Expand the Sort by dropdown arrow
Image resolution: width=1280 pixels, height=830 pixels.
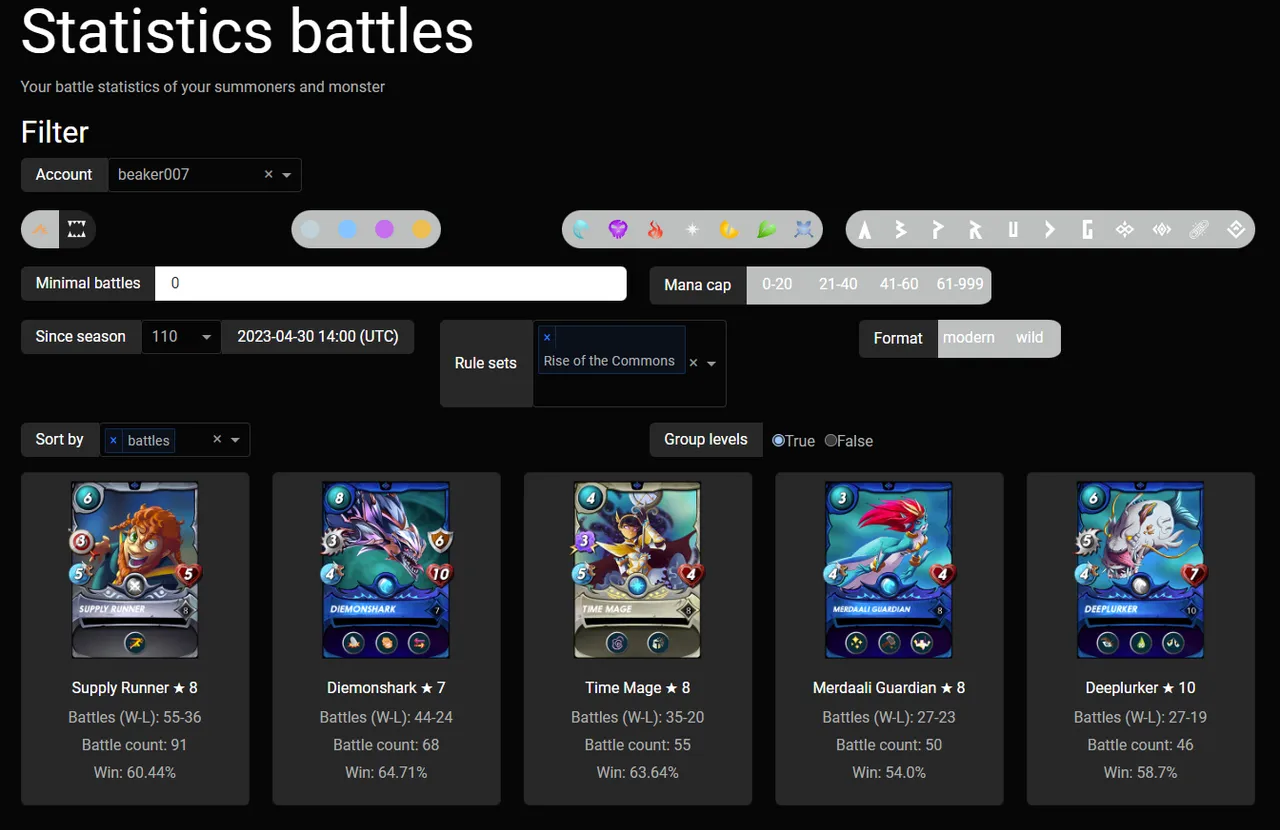[236, 440]
